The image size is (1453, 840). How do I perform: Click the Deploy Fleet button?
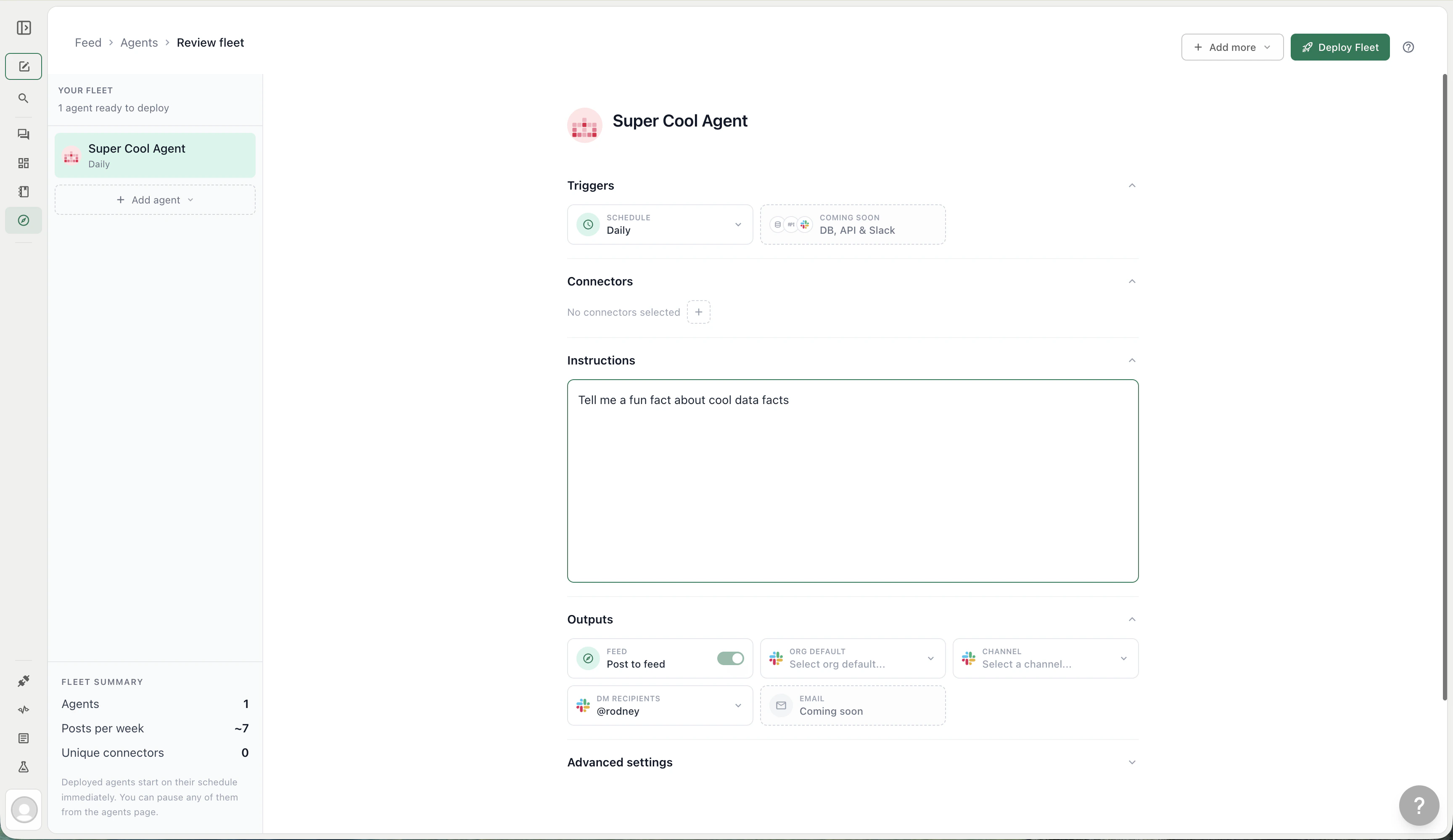1340,47
